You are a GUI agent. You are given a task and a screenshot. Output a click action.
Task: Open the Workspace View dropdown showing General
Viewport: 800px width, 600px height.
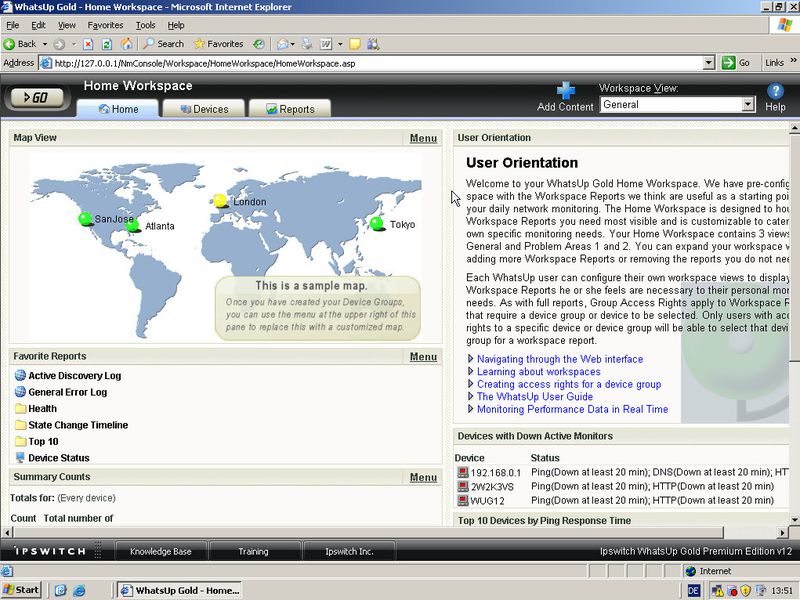[x=678, y=105]
